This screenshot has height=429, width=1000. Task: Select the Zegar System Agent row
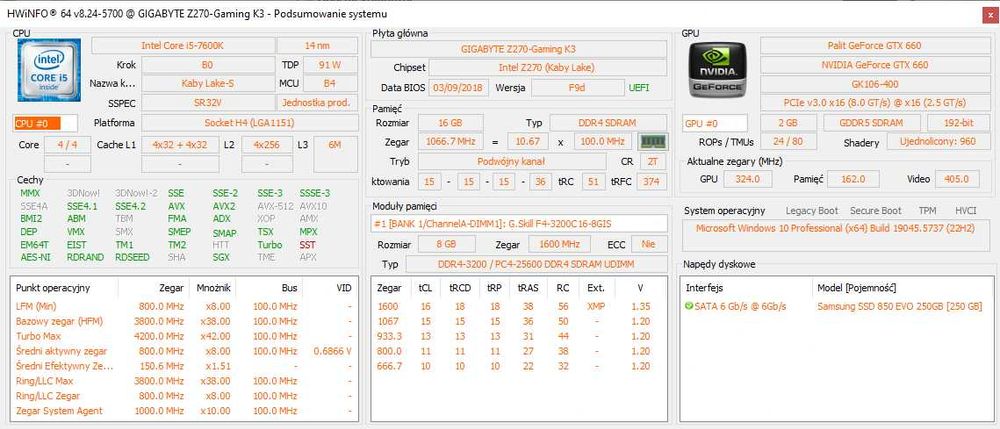pyautogui.click(x=184, y=411)
